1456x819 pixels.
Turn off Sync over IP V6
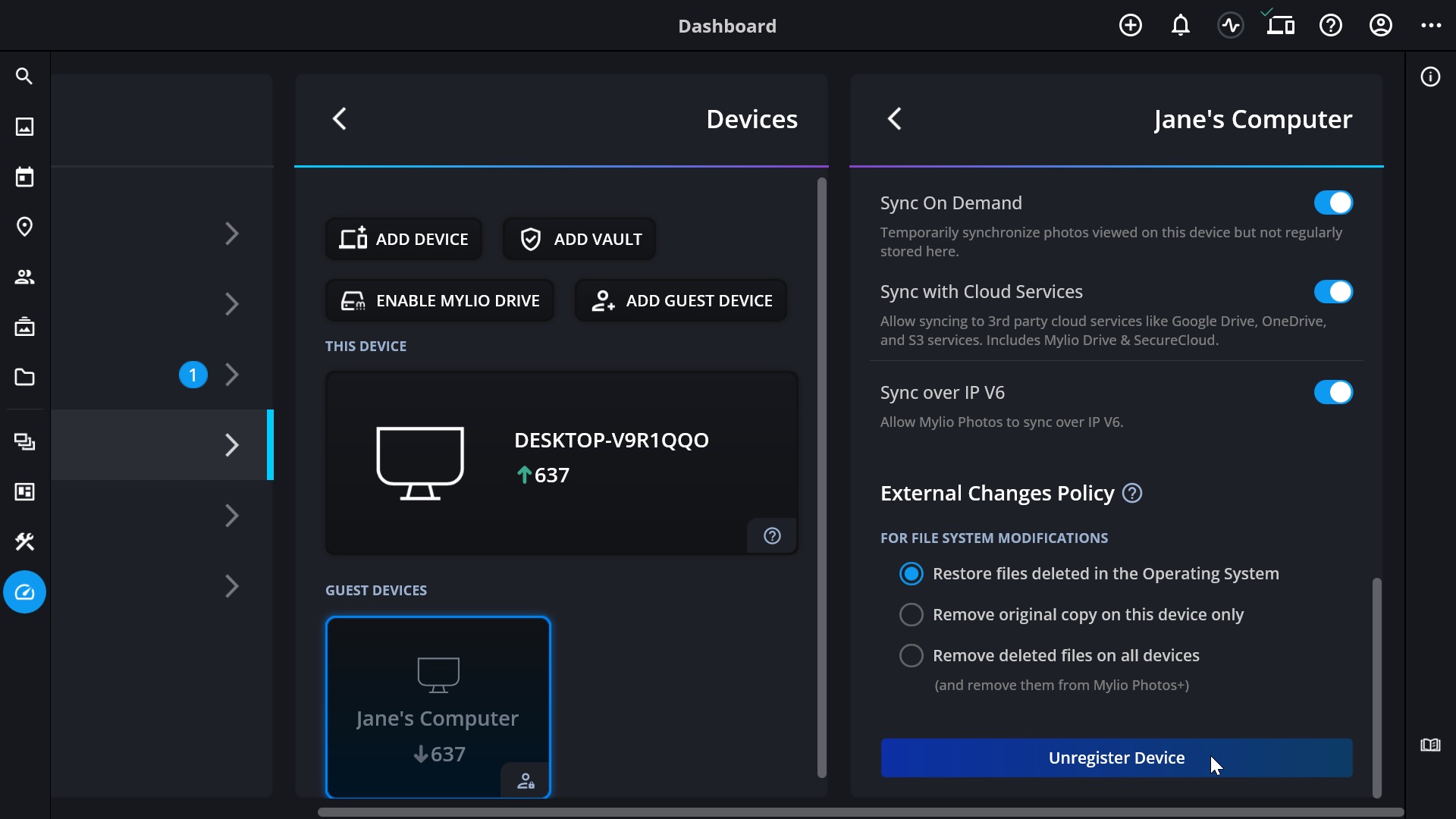1333,393
